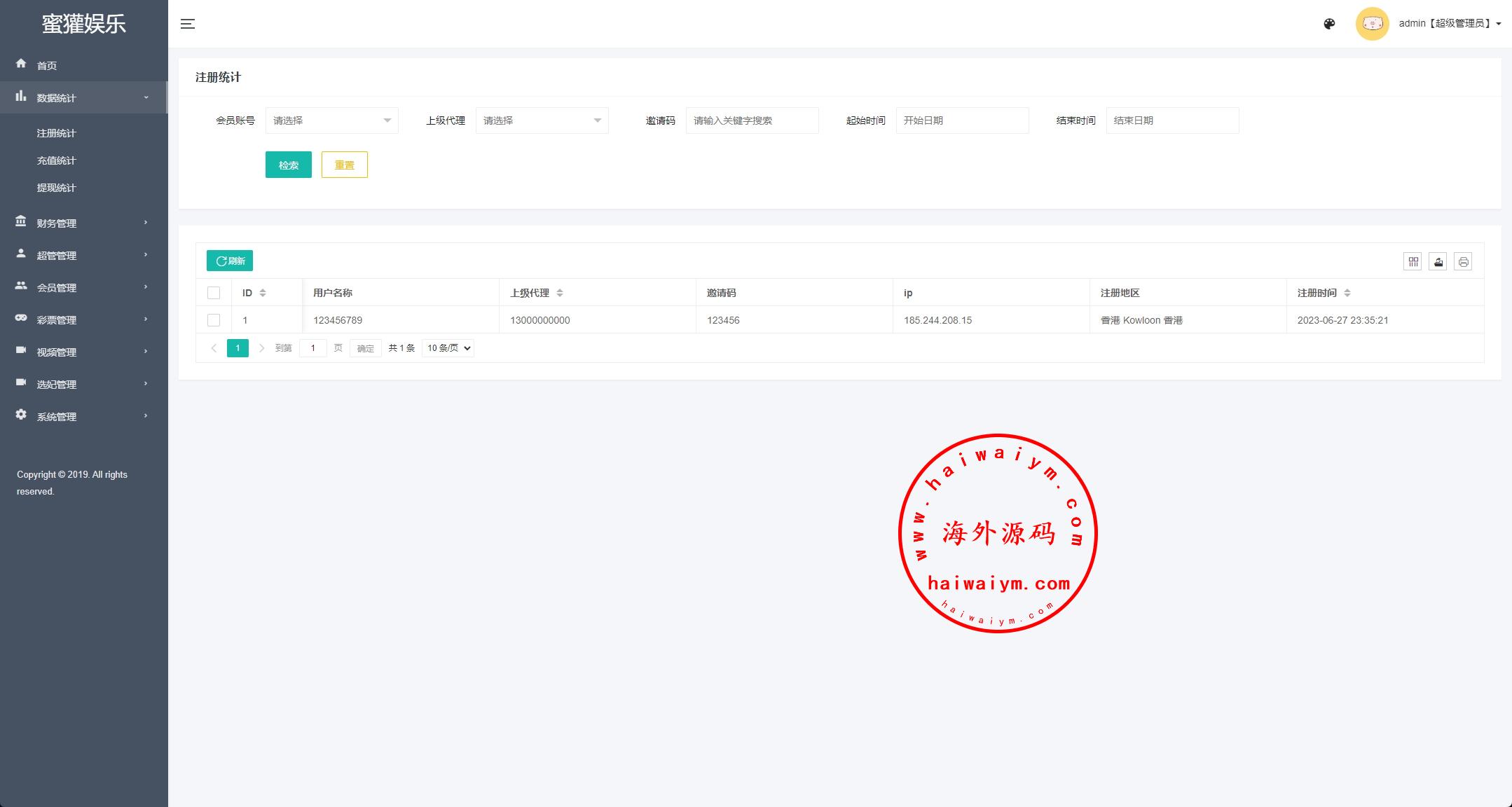
Task: Open the 10 条/页 page size dropdown
Action: click(x=448, y=348)
